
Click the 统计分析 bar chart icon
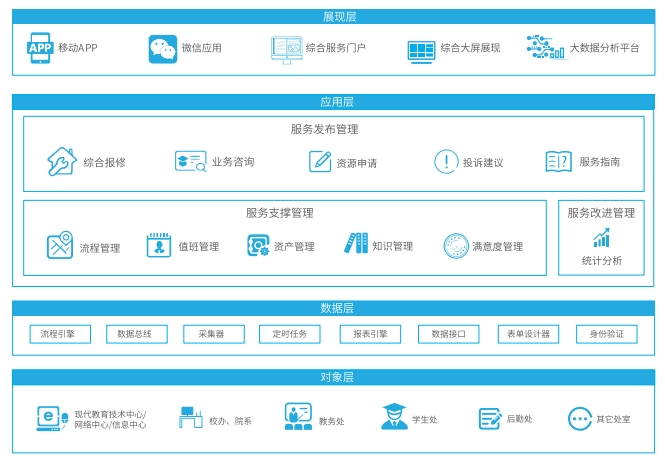601,237
